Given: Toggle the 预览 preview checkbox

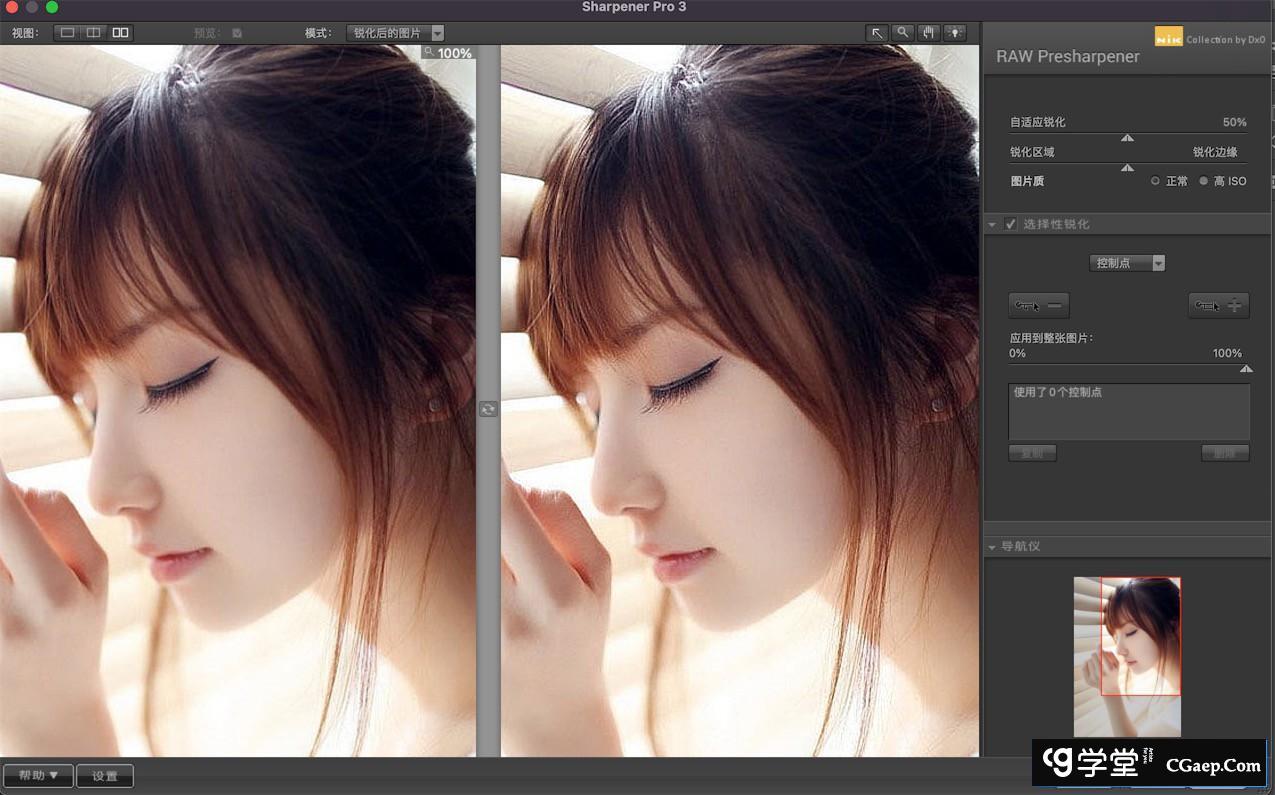Looking at the screenshot, I should point(237,33).
